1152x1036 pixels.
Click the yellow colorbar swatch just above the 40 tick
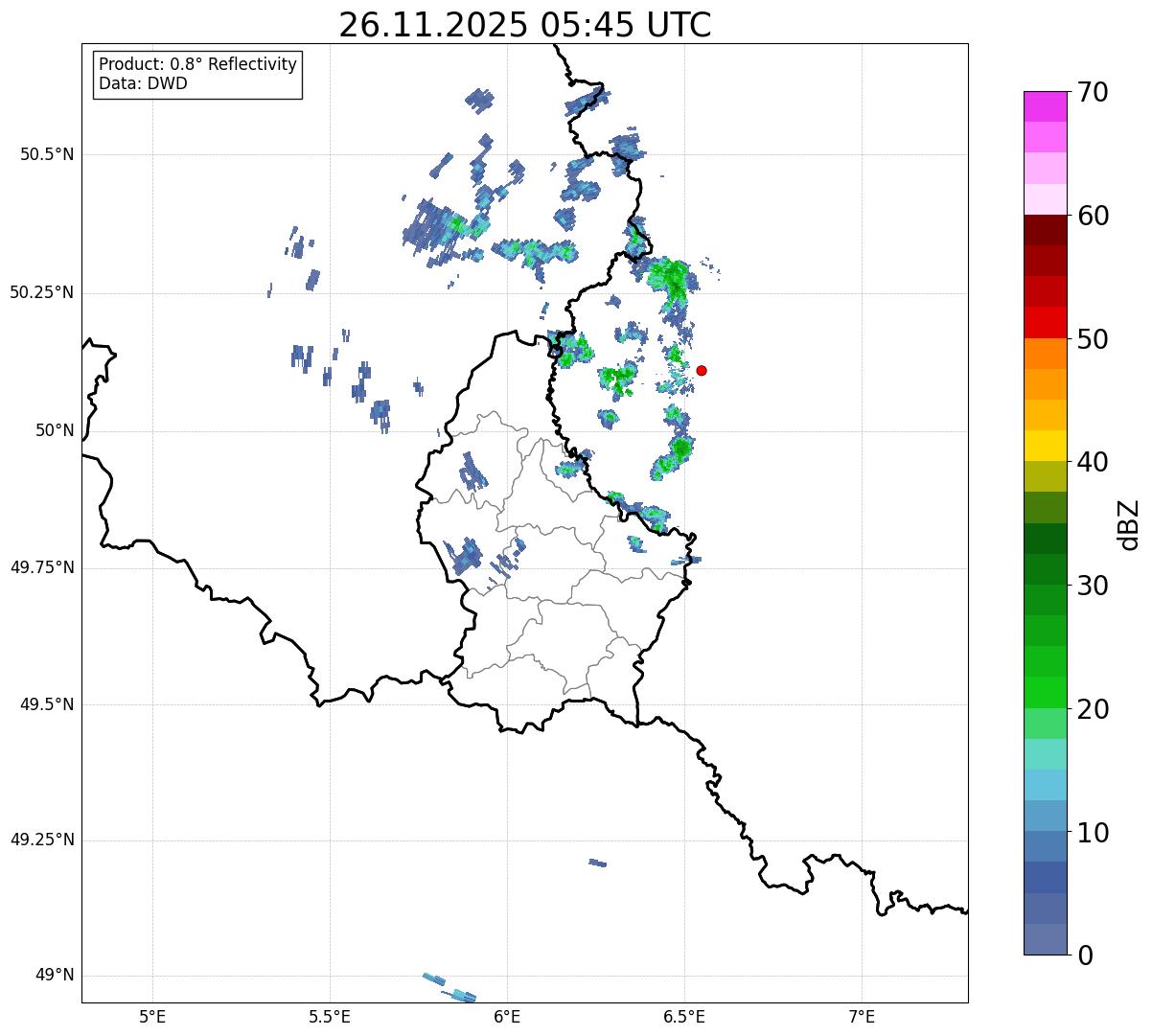coord(1045,446)
